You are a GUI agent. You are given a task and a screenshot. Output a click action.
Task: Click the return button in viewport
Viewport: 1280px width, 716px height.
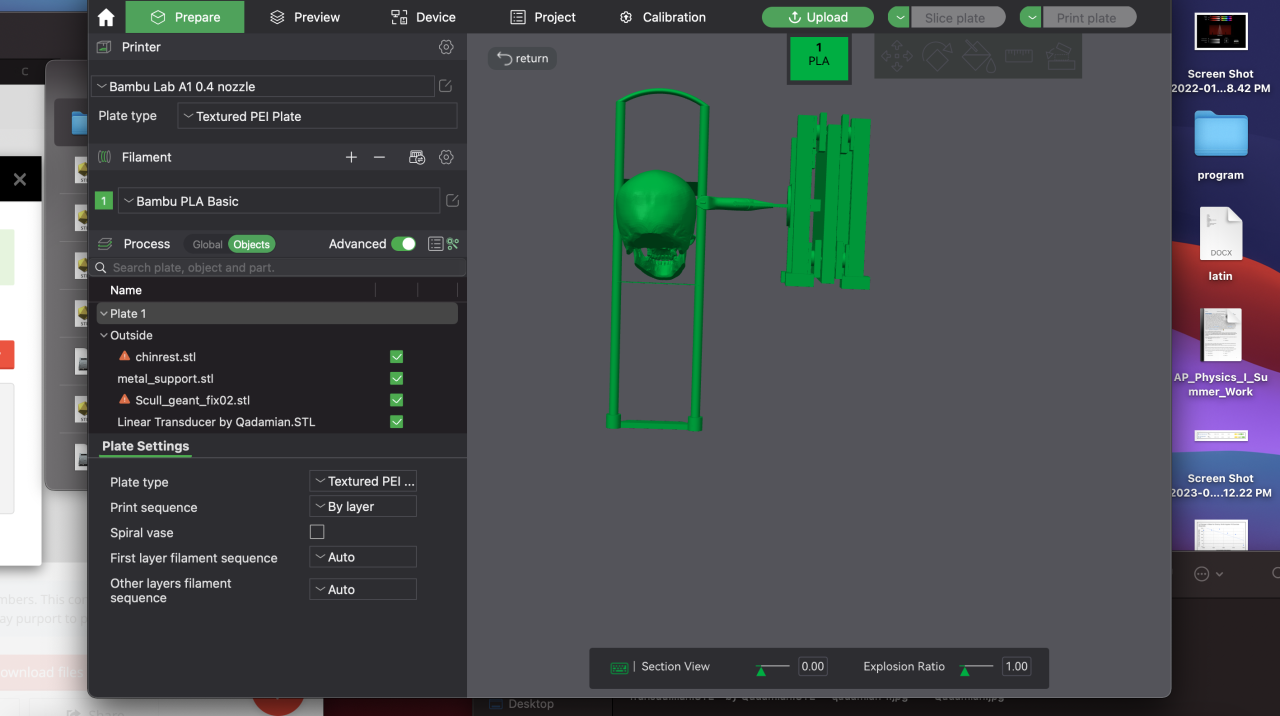(522, 58)
